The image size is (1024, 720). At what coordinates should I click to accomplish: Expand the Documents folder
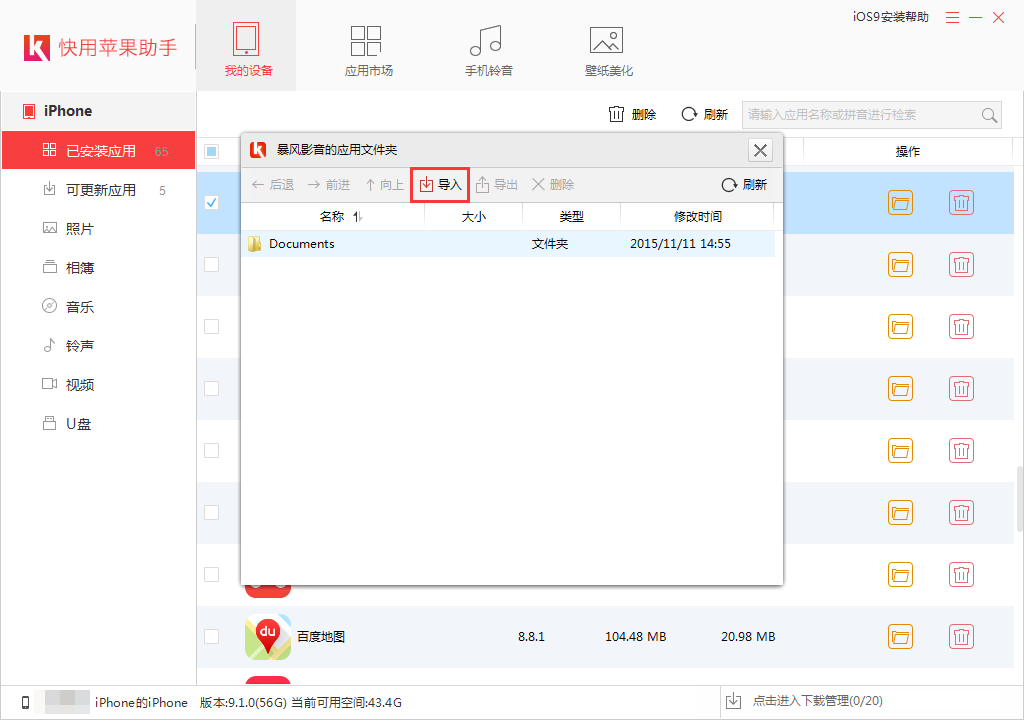[x=302, y=243]
